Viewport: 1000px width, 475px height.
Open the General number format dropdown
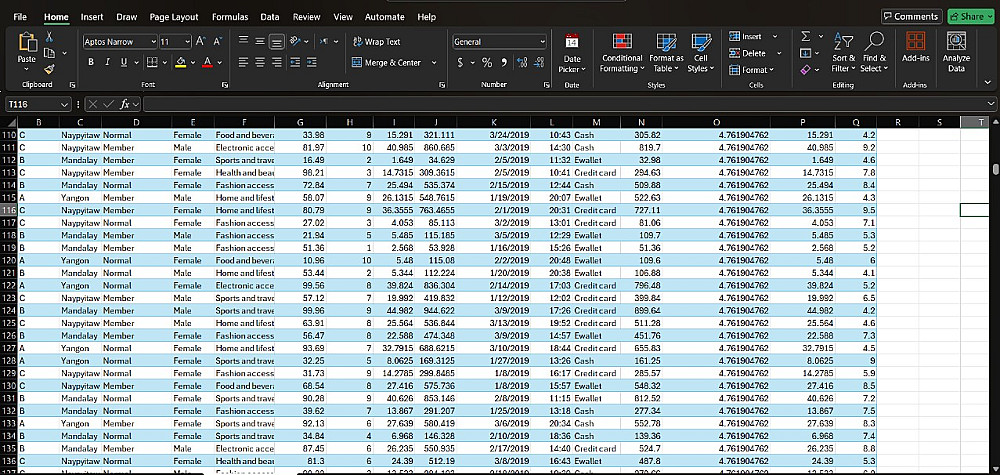click(x=541, y=42)
